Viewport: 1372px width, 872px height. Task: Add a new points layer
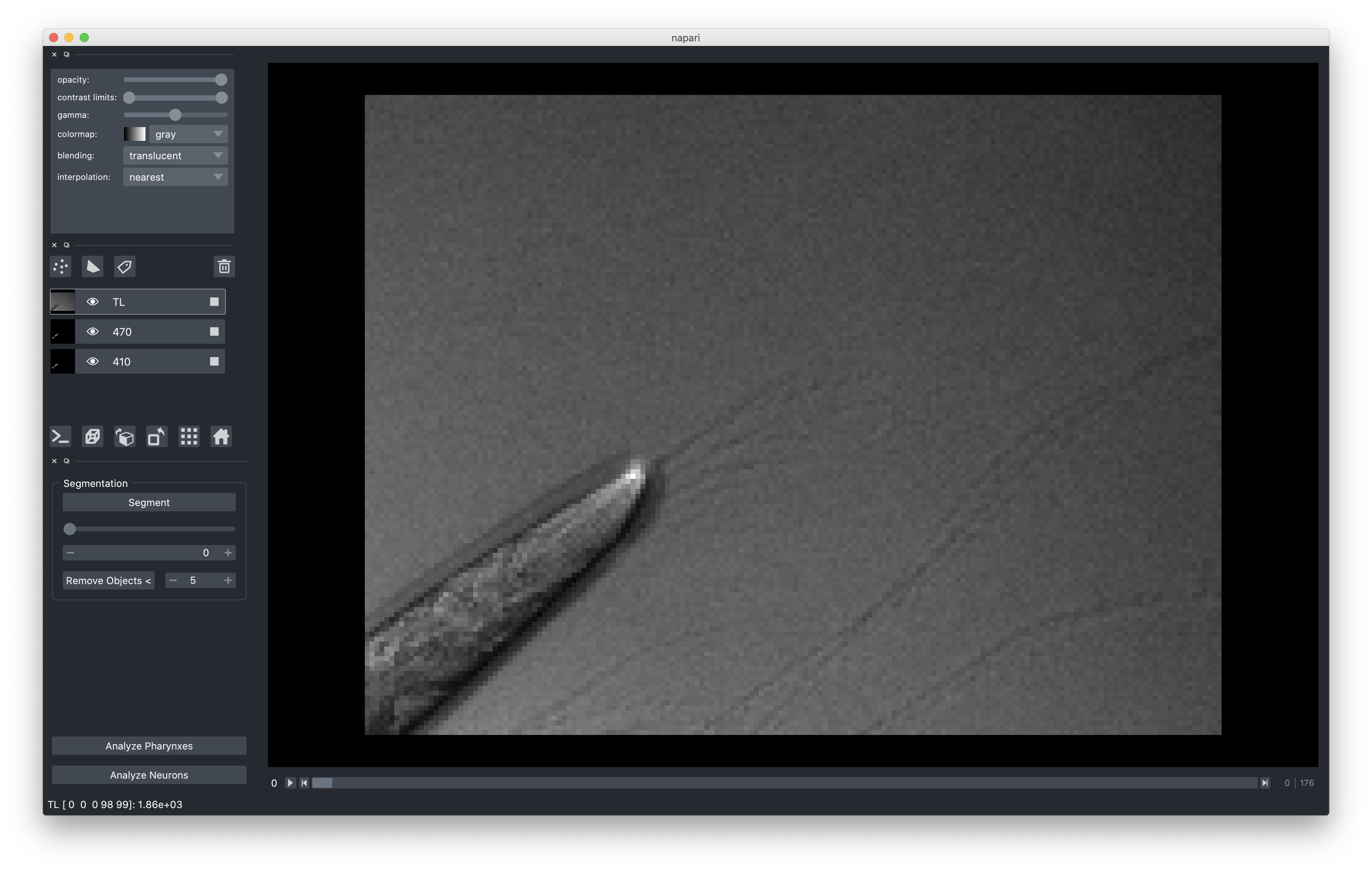coord(60,266)
